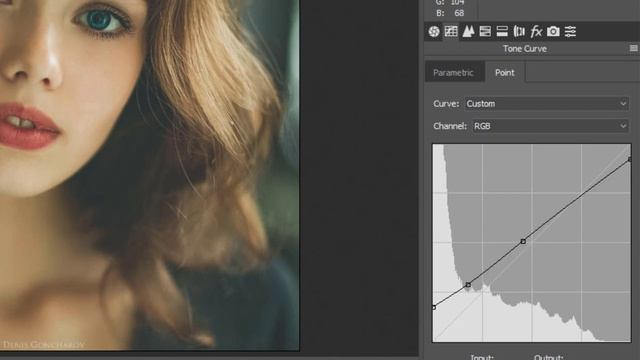The image size is (640, 360).
Task: Click the B: 68 color readout
Action: point(450,13)
